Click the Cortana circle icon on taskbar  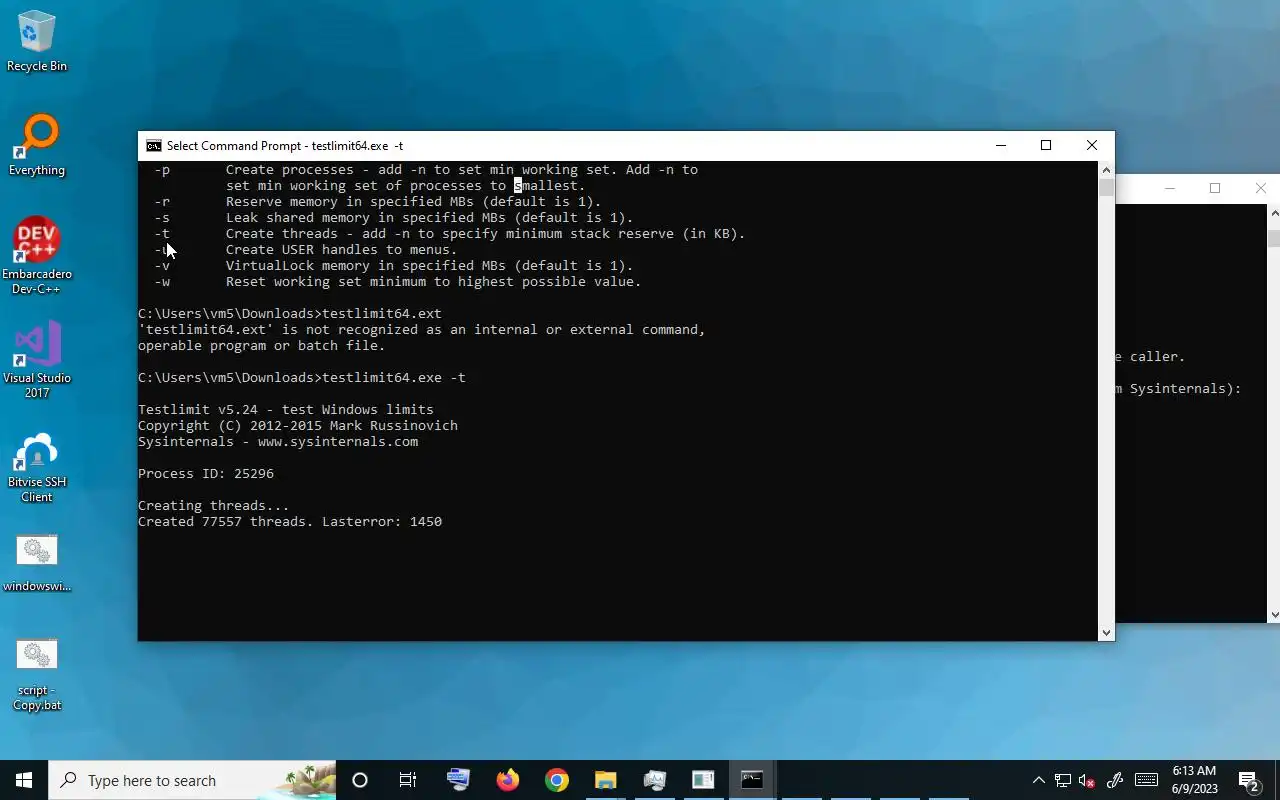pos(360,780)
